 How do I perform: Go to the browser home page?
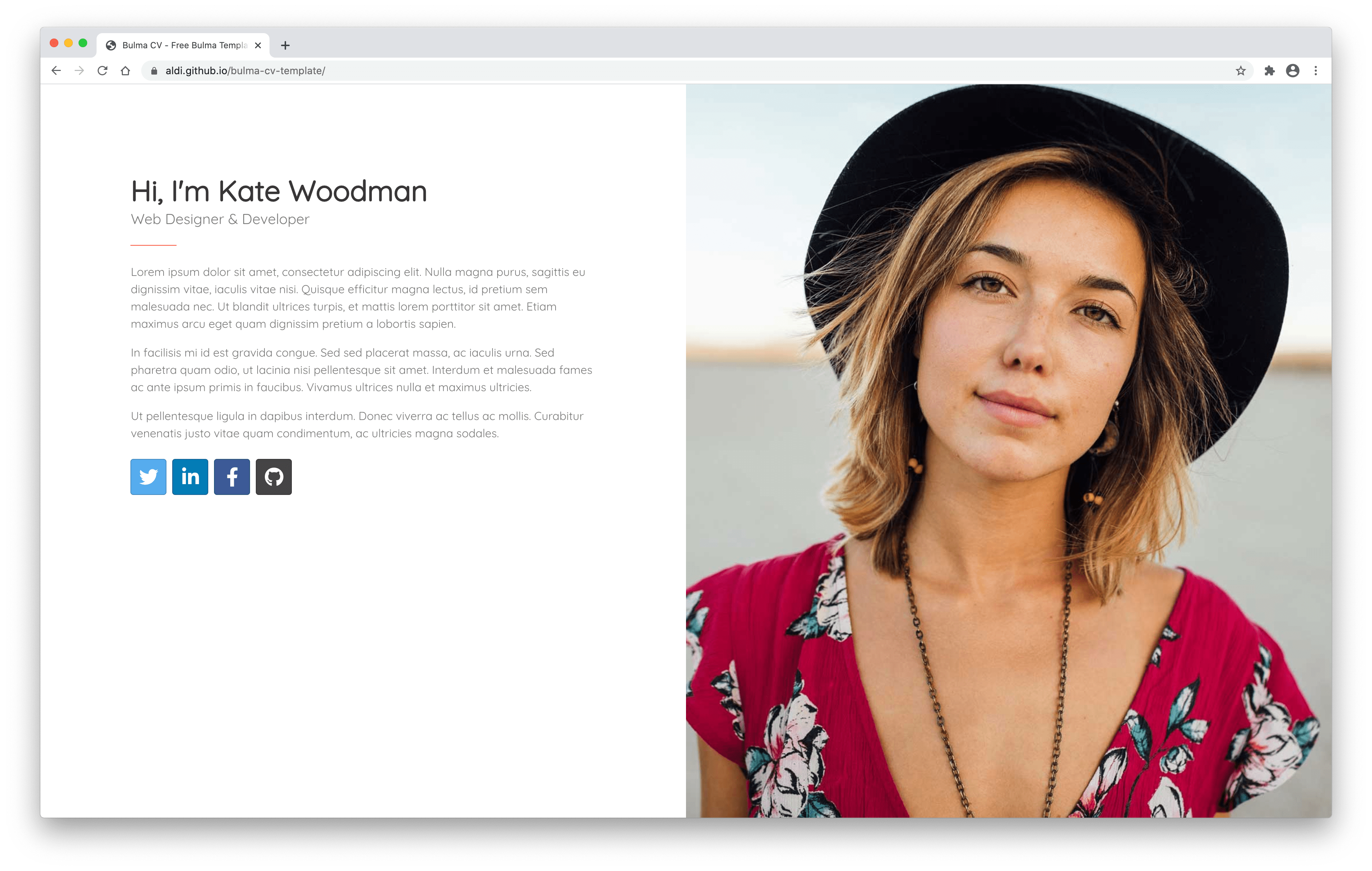[125, 71]
